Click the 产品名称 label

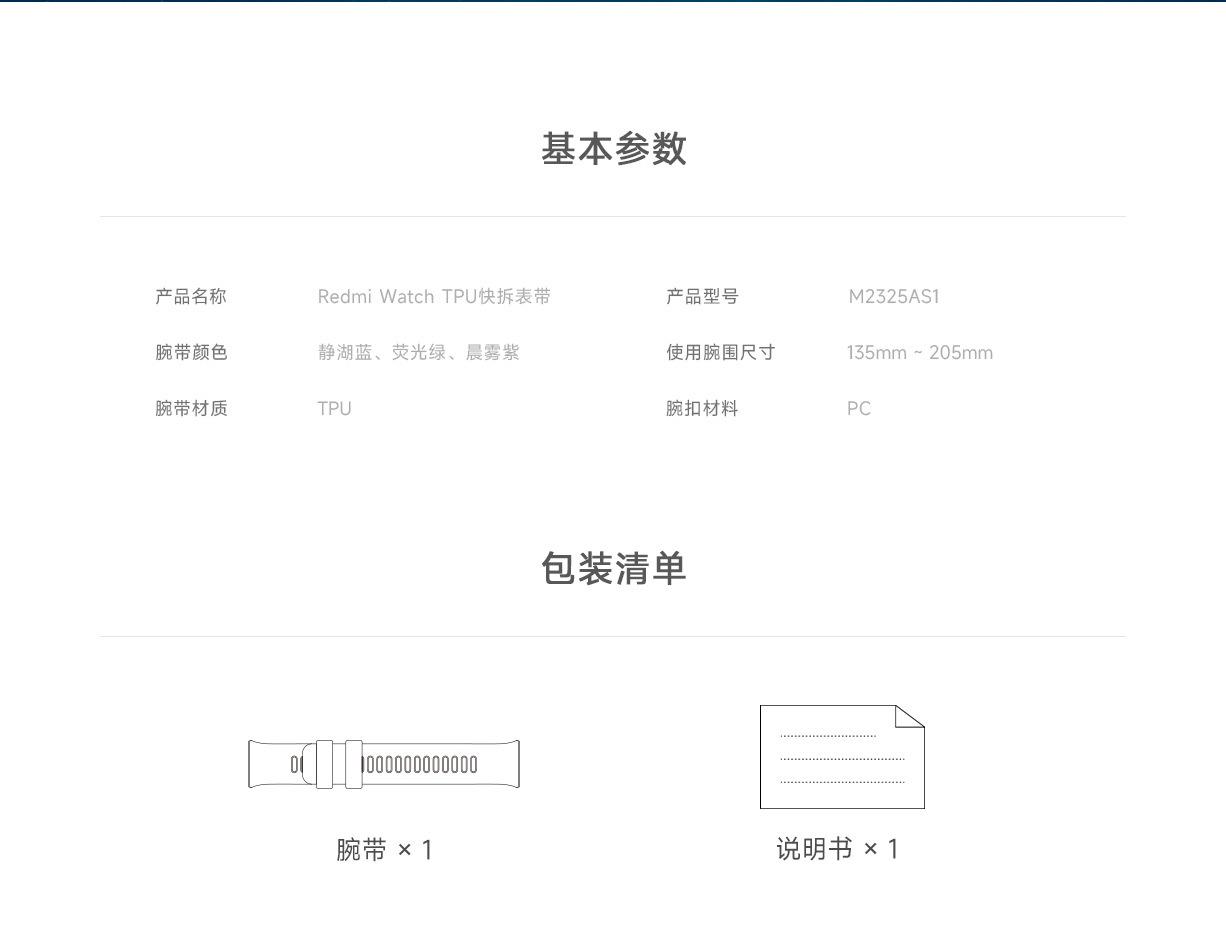click(191, 297)
